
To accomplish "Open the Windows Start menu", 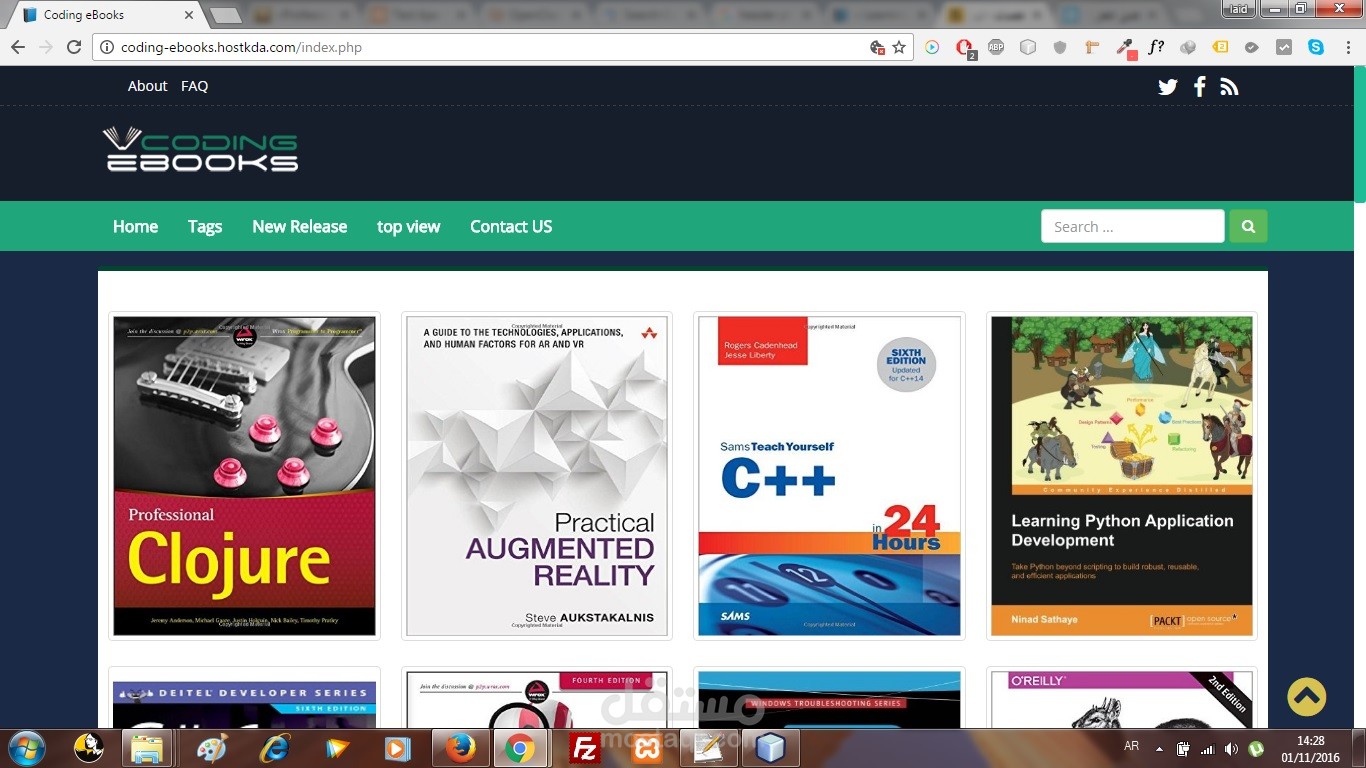I will click(26, 748).
